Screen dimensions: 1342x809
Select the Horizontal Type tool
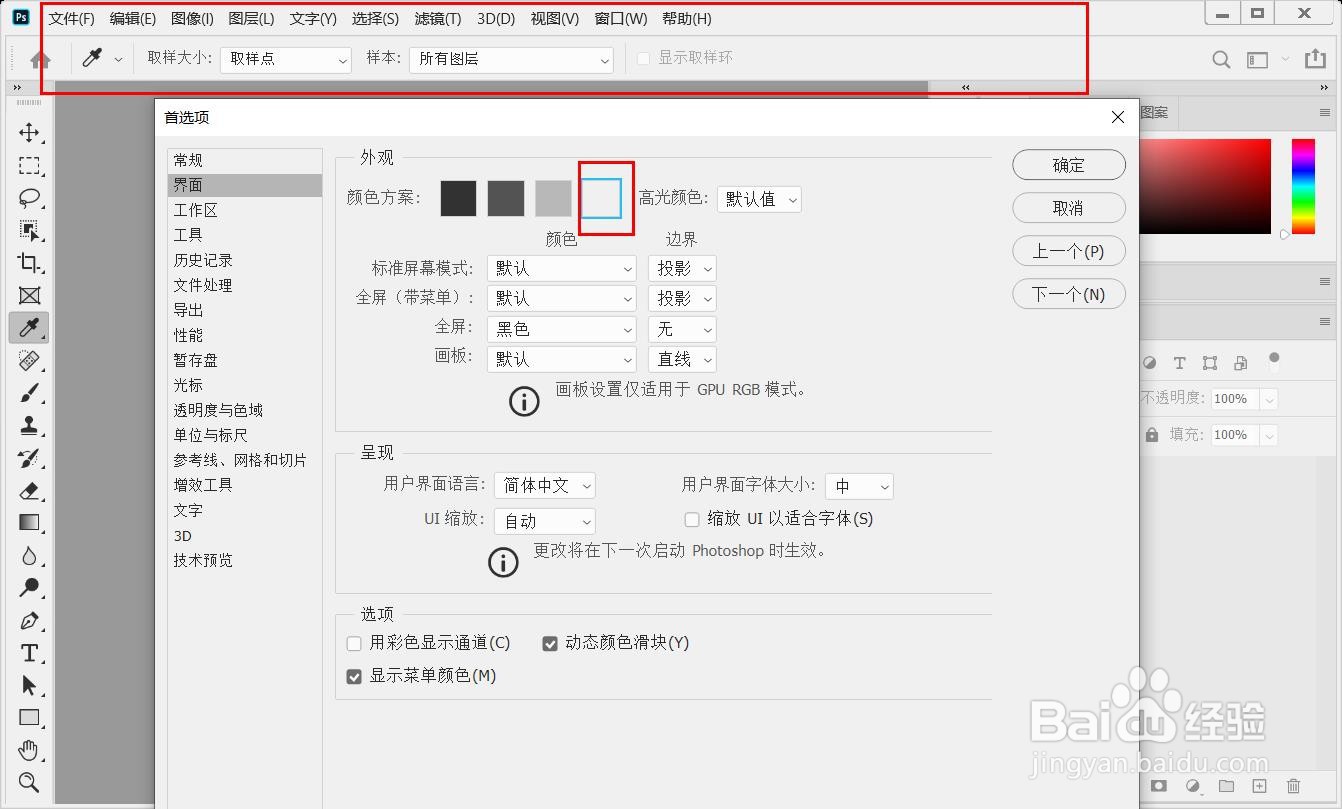coord(30,653)
